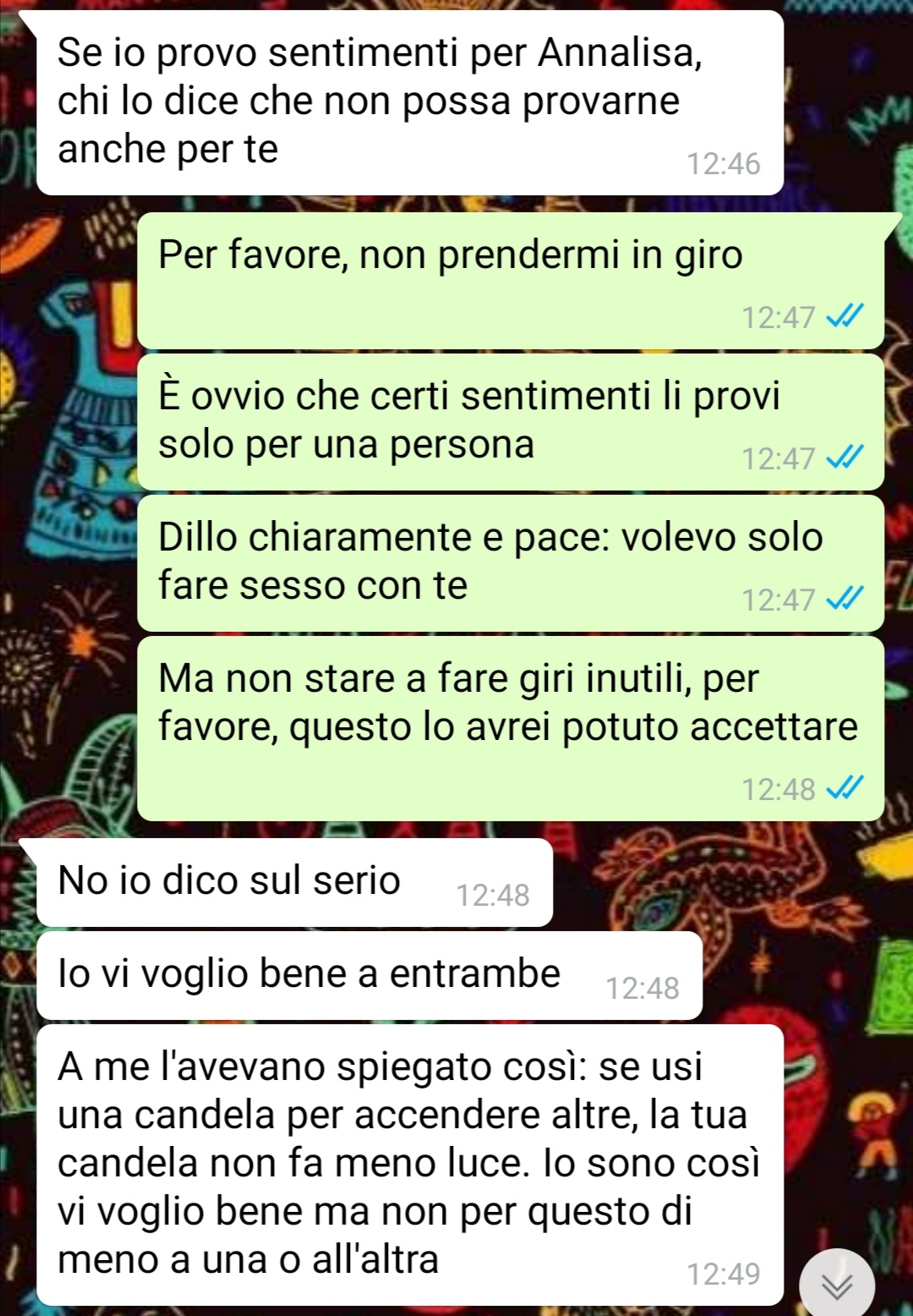This screenshot has height=1316, width=913.
Task: Tap the 12:49 timestamp on last message
Action: pyautogui.click(x=724, y=1274)
